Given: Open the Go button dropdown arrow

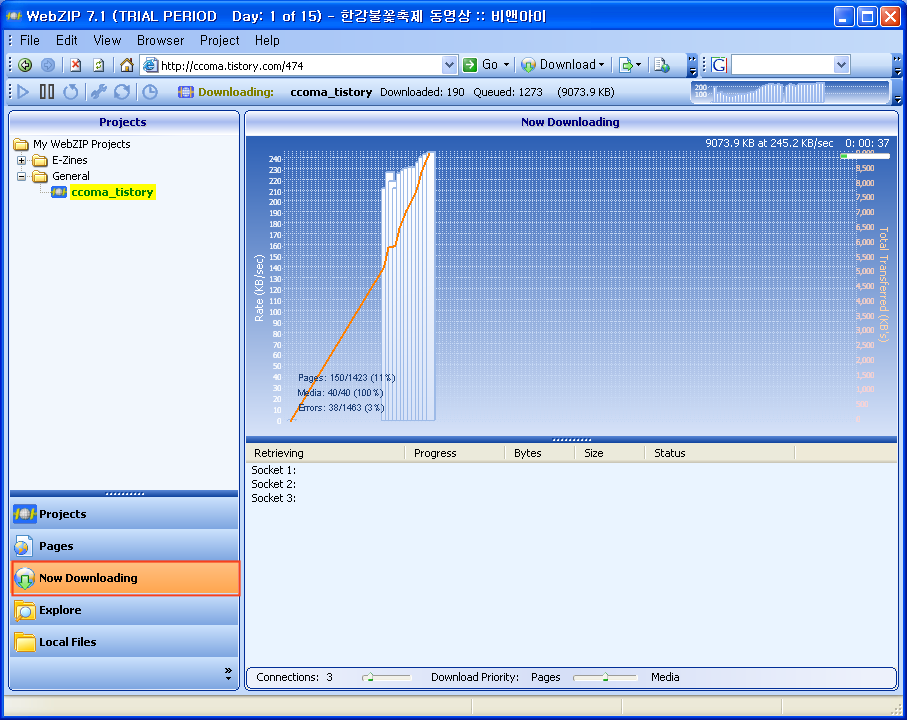Looking at the screenshot, I should (506, 65).
